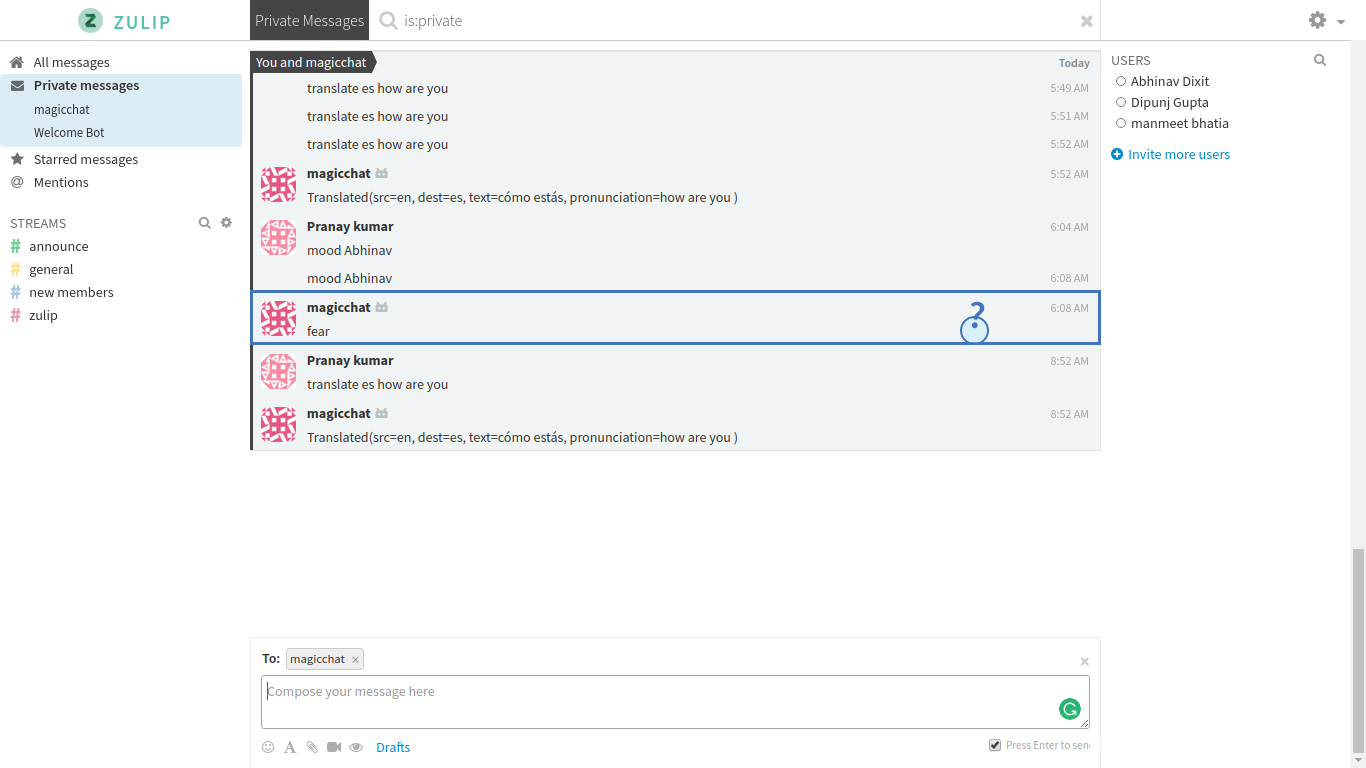Open the general stream

(51, 269)
